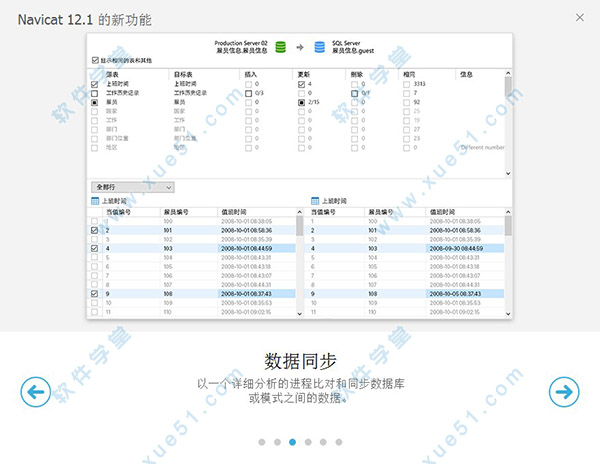Click the green Production Server 02 database icon
The height and width of the screenshot is (464, 600).
(x=280, y=47)
